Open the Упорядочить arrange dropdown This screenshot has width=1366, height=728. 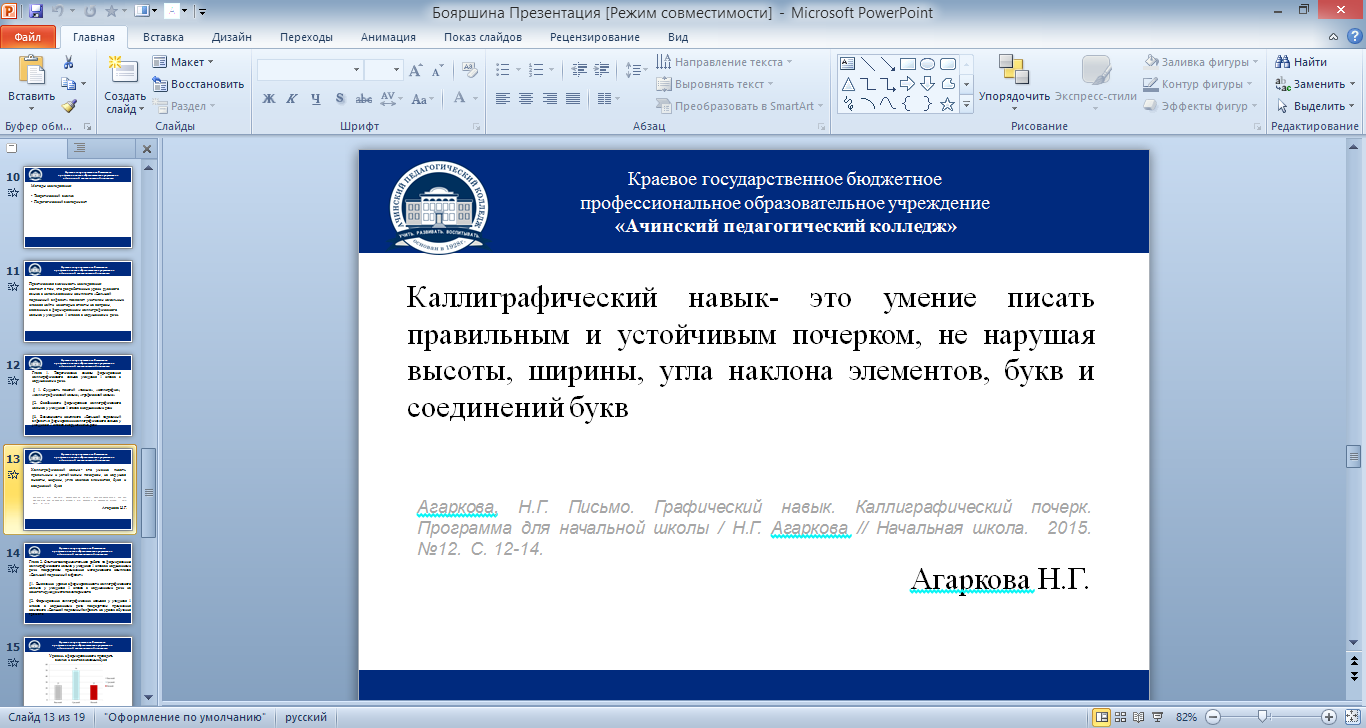[x=1014, y=84]
